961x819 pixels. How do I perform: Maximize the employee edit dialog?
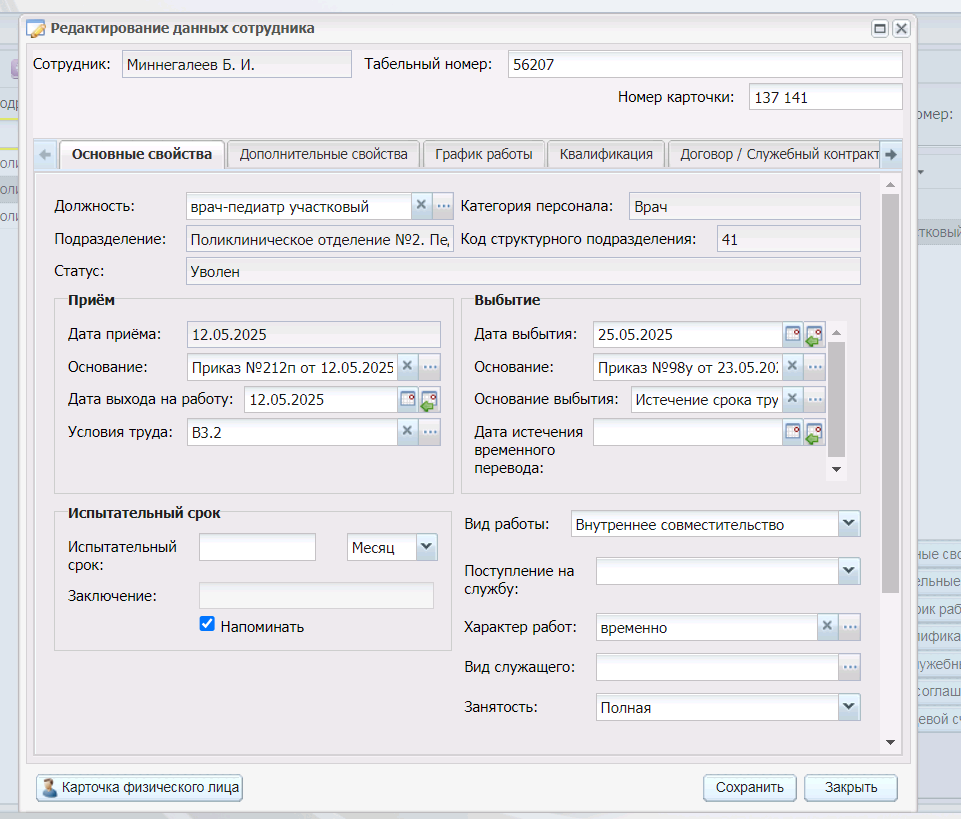(879, 28)
